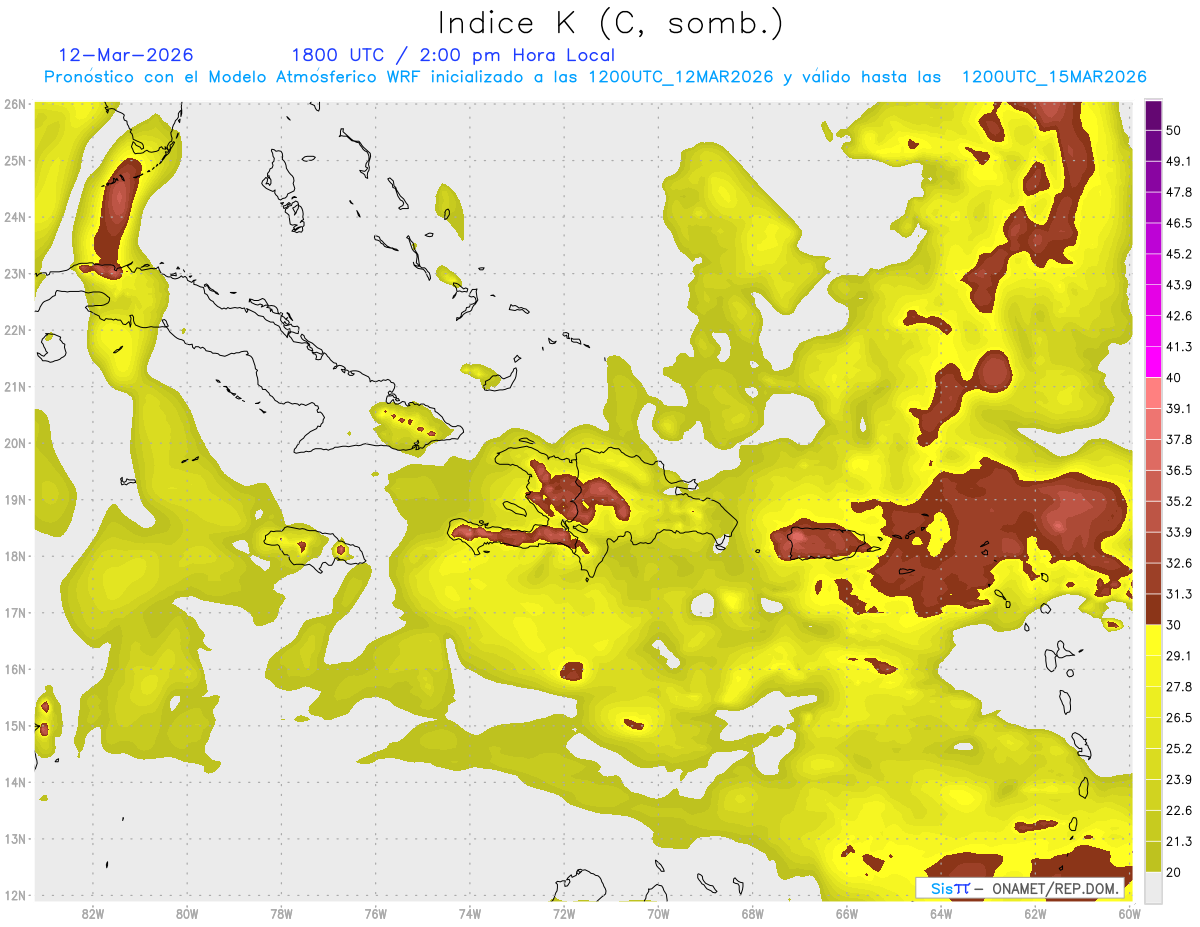The width and height of the screenshot is (1200, 927).
Task: Click the gray swatch below 20 on the scale
Action: [x=1153, y=886]
